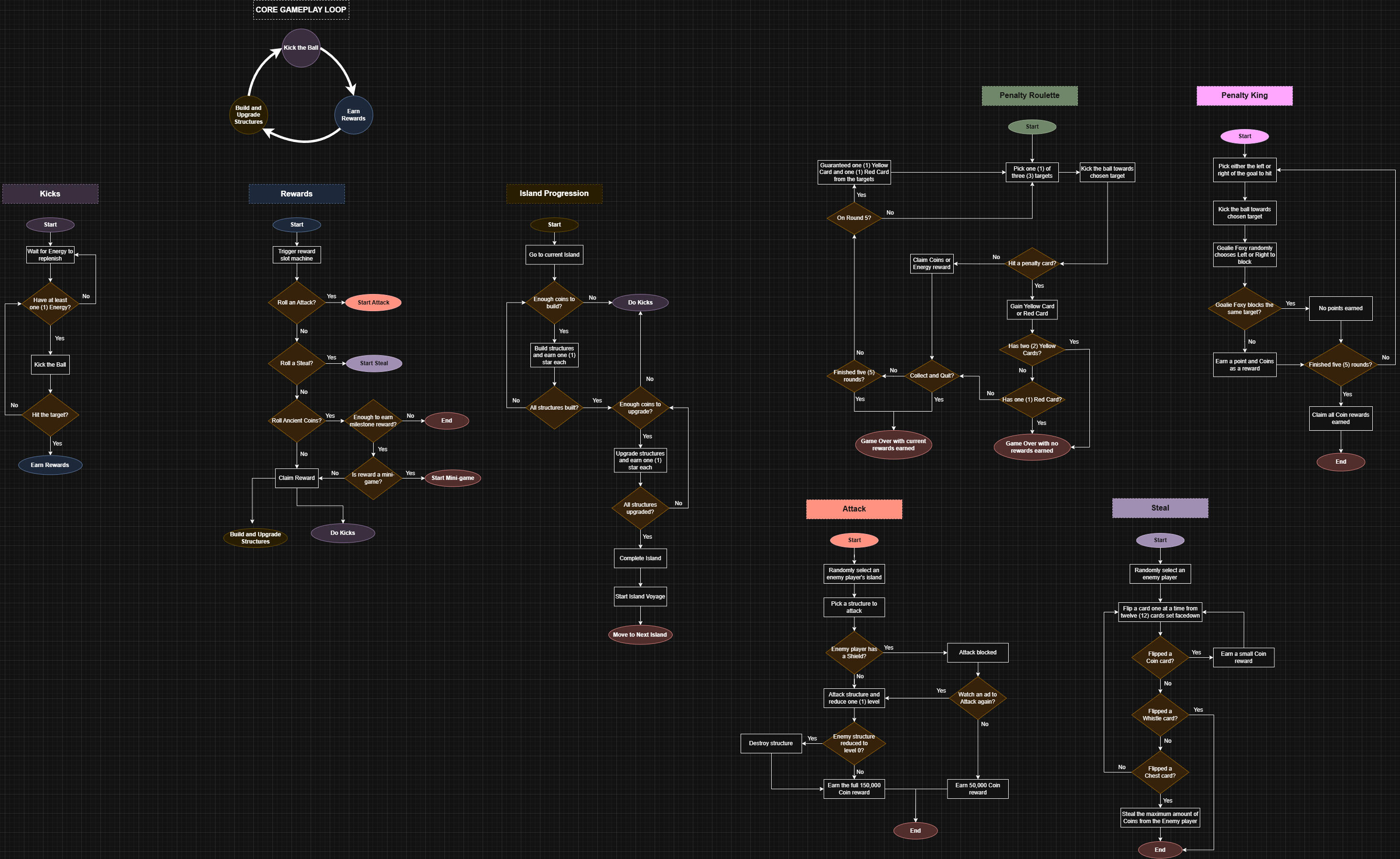Select the Penalty Roulette header label
This screenshot has height=859, width=1400.
[x=1029, y=96]
